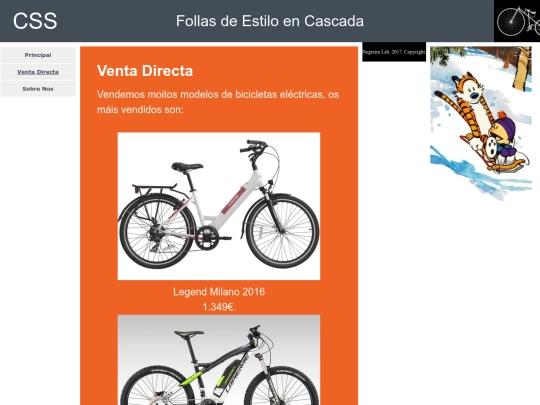This screenshot has width=540, height=405.
Task: Click the Legend Milano 2016 caption
Action: (219, 292)
